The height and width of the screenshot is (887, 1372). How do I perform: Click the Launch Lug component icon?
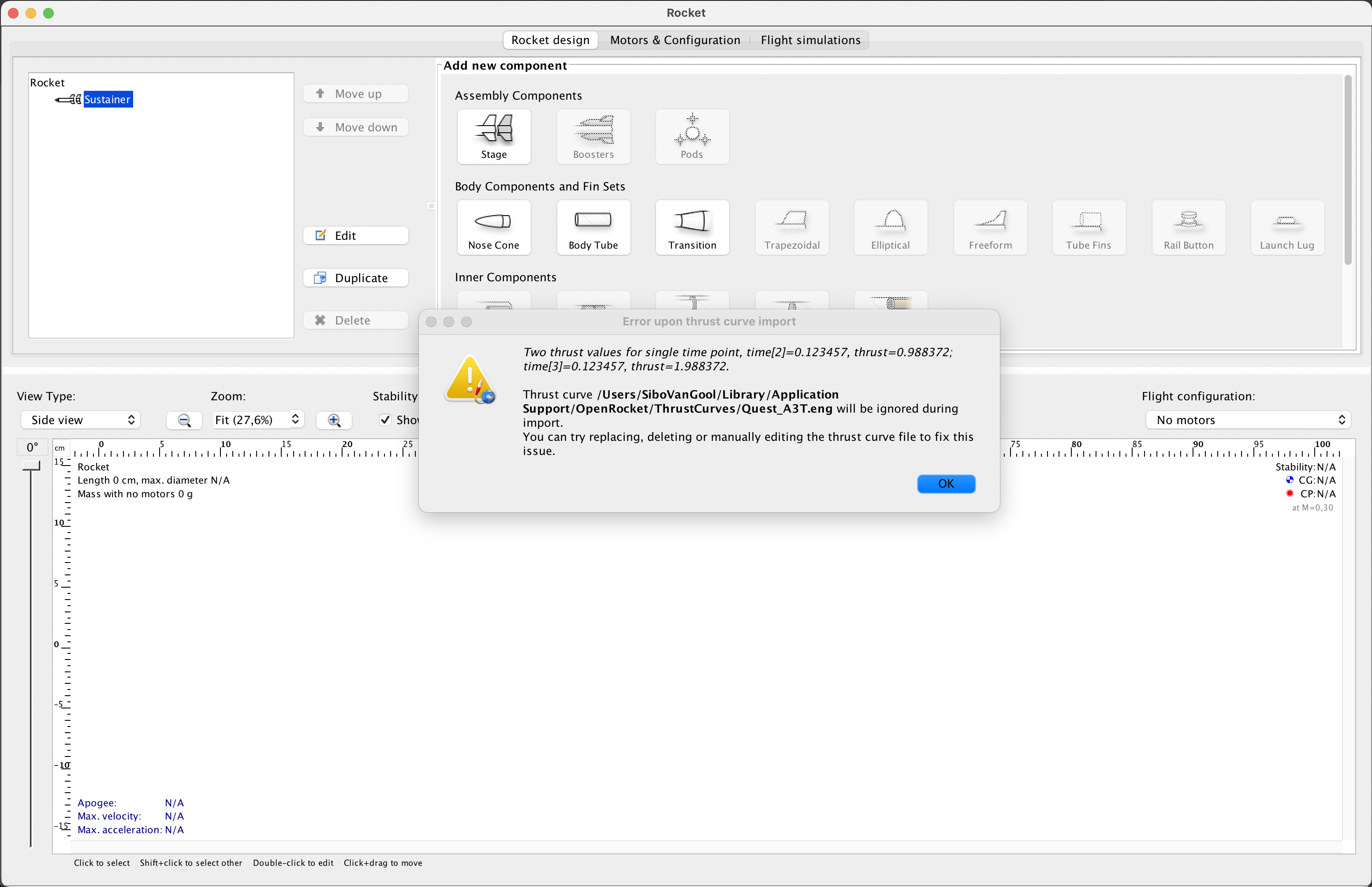pyautogui.click(x=1286, y=227)
